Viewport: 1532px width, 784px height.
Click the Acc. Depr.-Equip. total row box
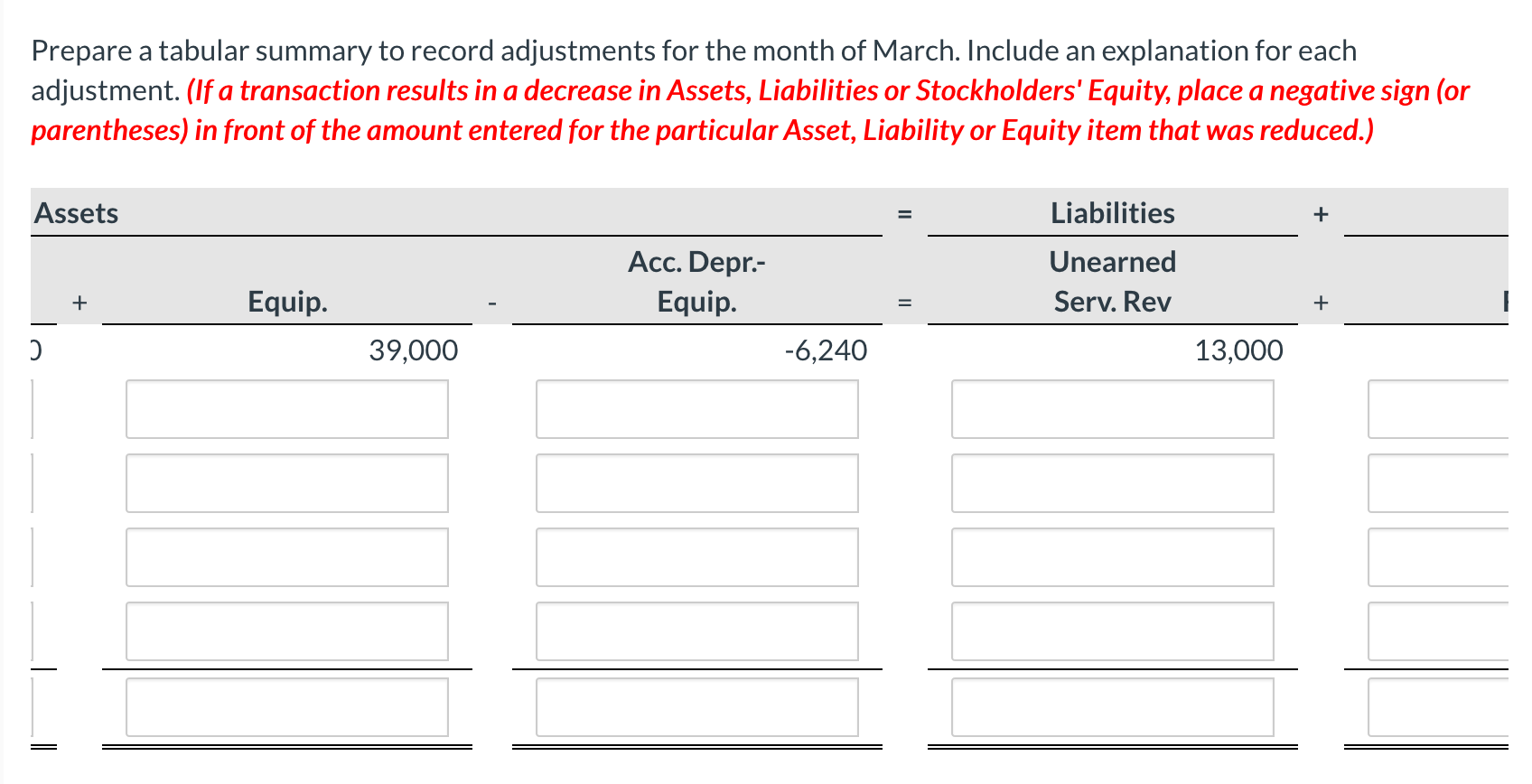pyautogui.click(x=697, y=707)
